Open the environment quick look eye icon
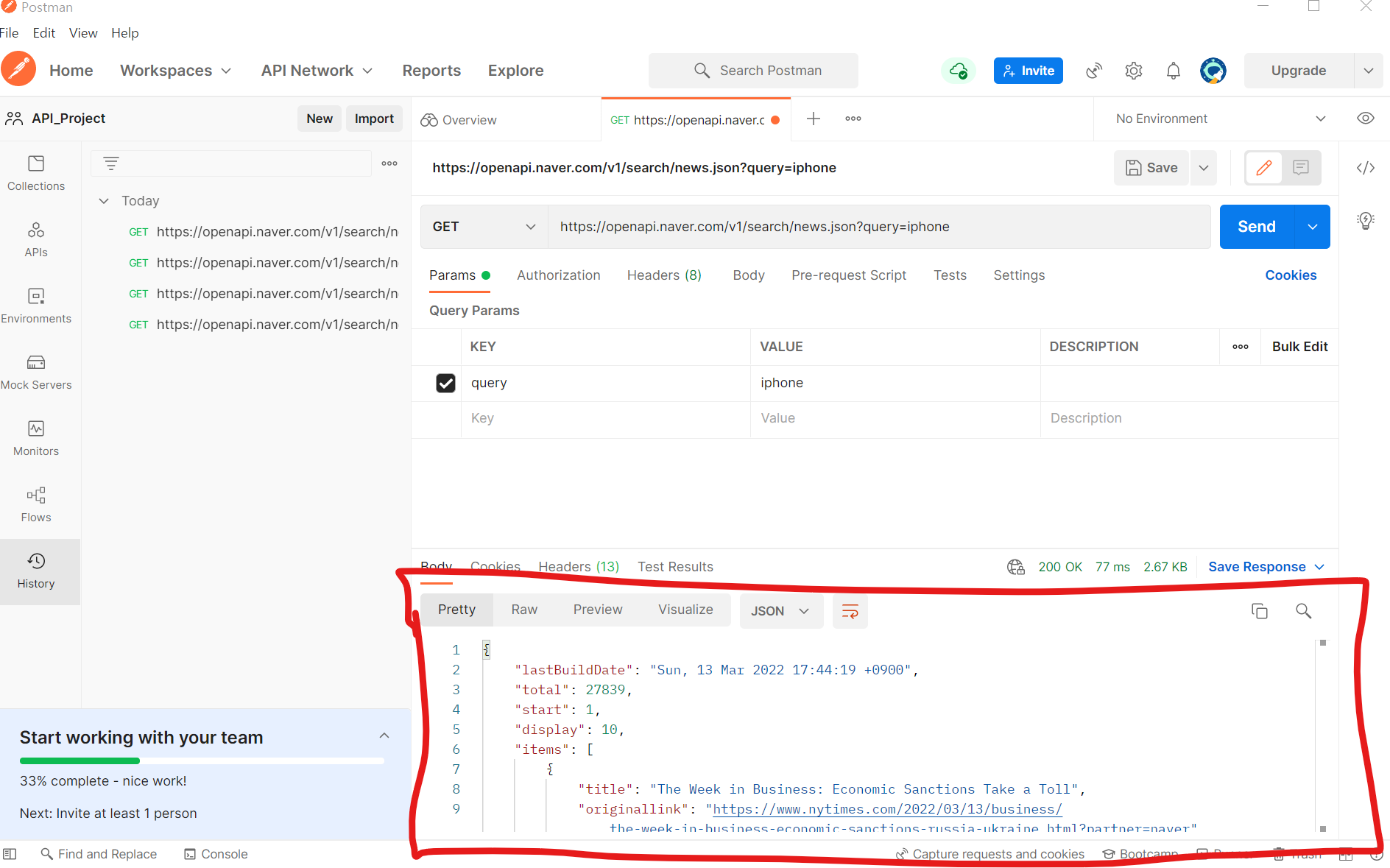The image size is (1390, 868). coord(1366,119)
